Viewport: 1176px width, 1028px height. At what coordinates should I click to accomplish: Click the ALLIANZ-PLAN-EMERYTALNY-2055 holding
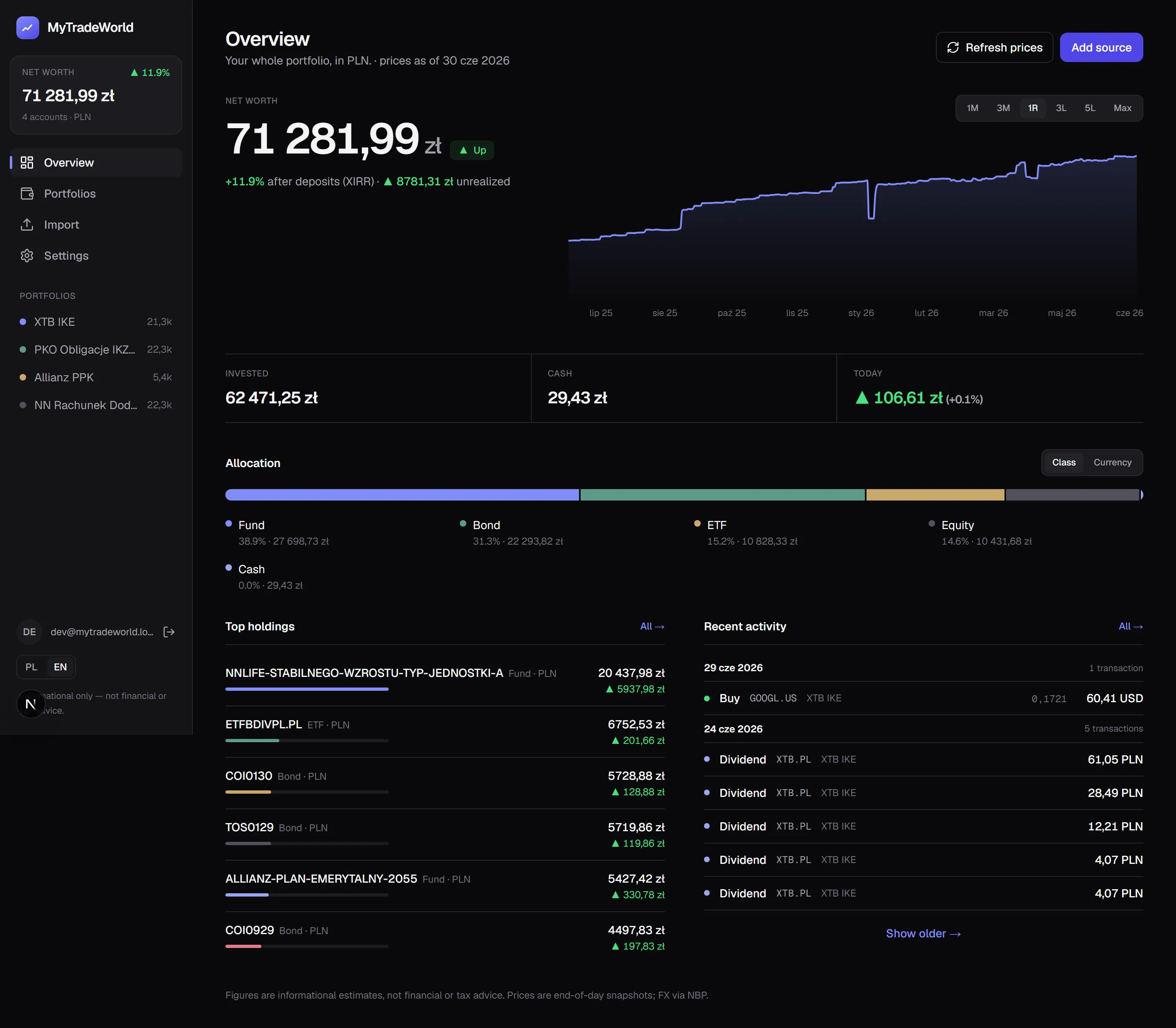coord(445,886)
